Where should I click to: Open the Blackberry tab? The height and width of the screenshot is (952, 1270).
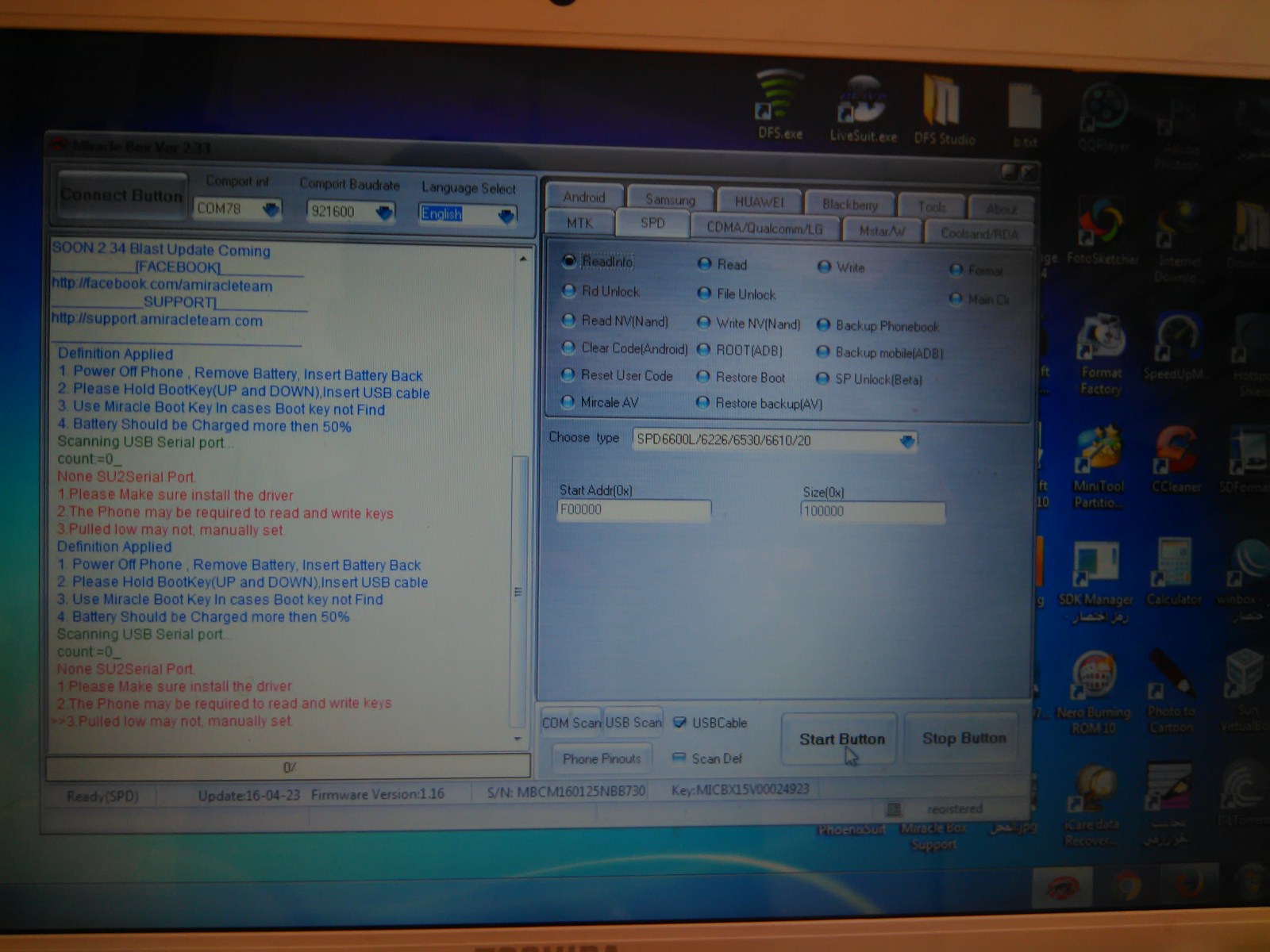(850, 205)
